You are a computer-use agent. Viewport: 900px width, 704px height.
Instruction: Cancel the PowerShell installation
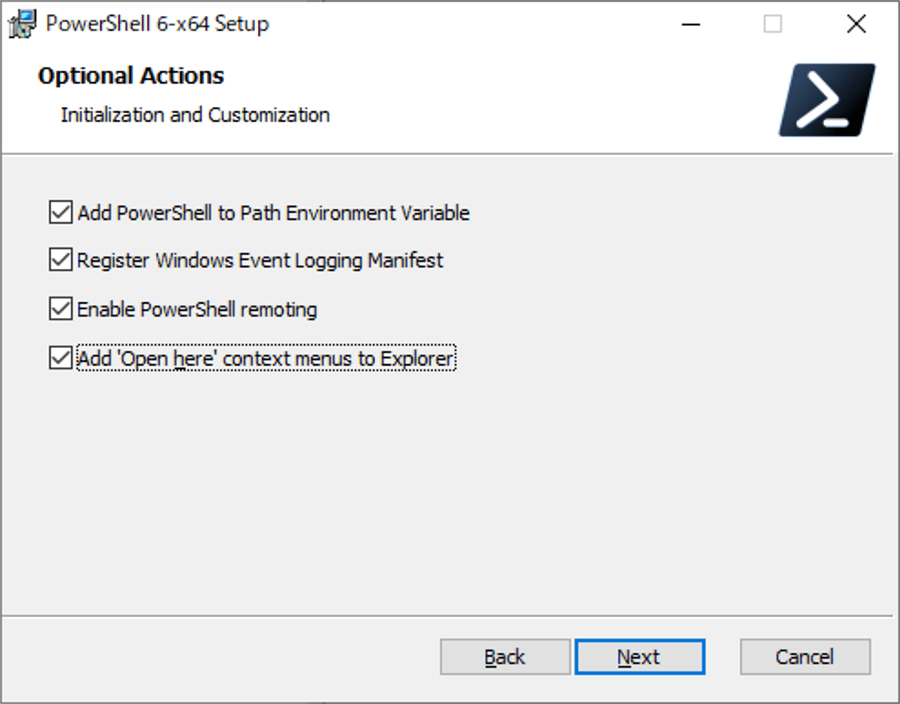[x=805, y=657]
